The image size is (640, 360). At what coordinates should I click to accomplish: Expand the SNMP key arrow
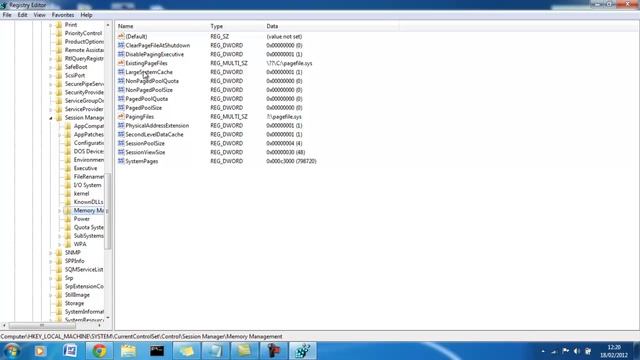click(51, 253)
